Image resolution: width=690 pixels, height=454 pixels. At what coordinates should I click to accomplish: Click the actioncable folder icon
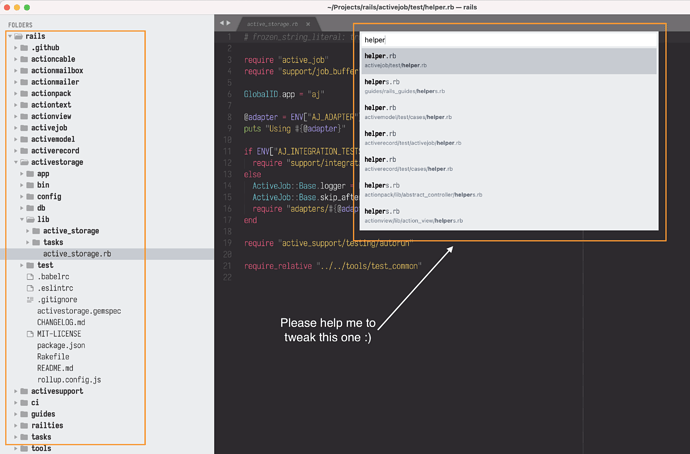[24, 59]
